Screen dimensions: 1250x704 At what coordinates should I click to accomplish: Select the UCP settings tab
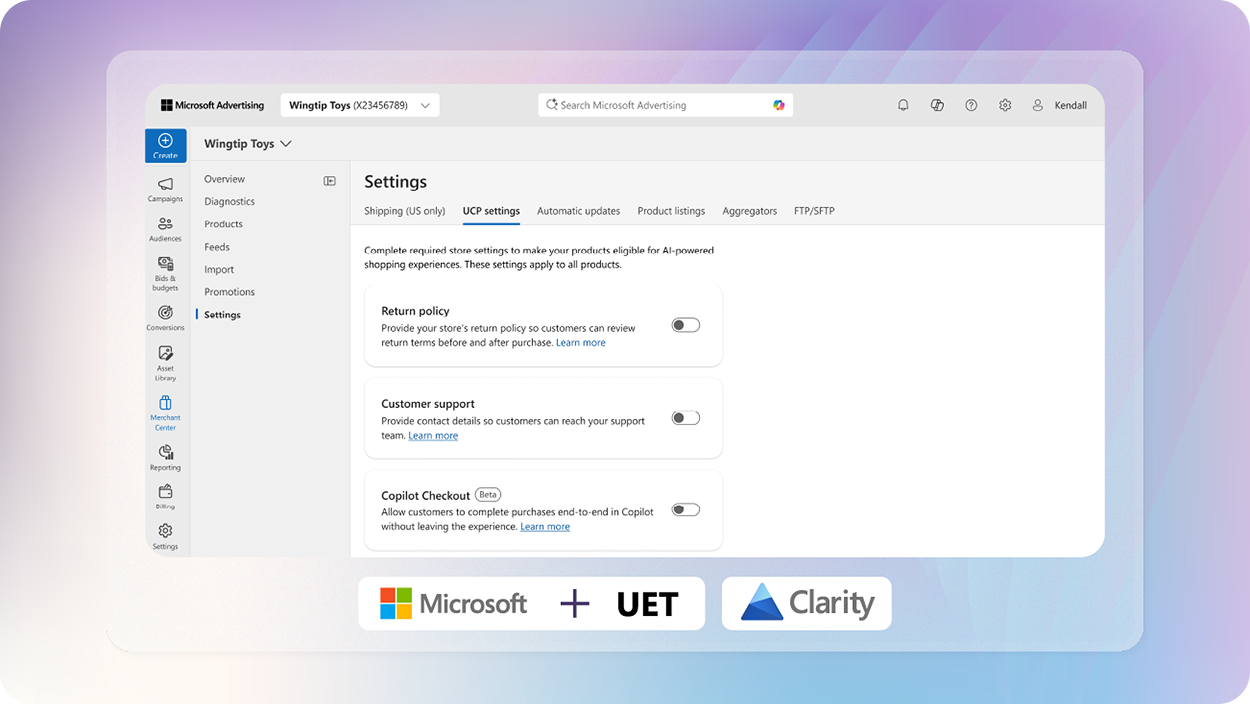pos(491,211)
